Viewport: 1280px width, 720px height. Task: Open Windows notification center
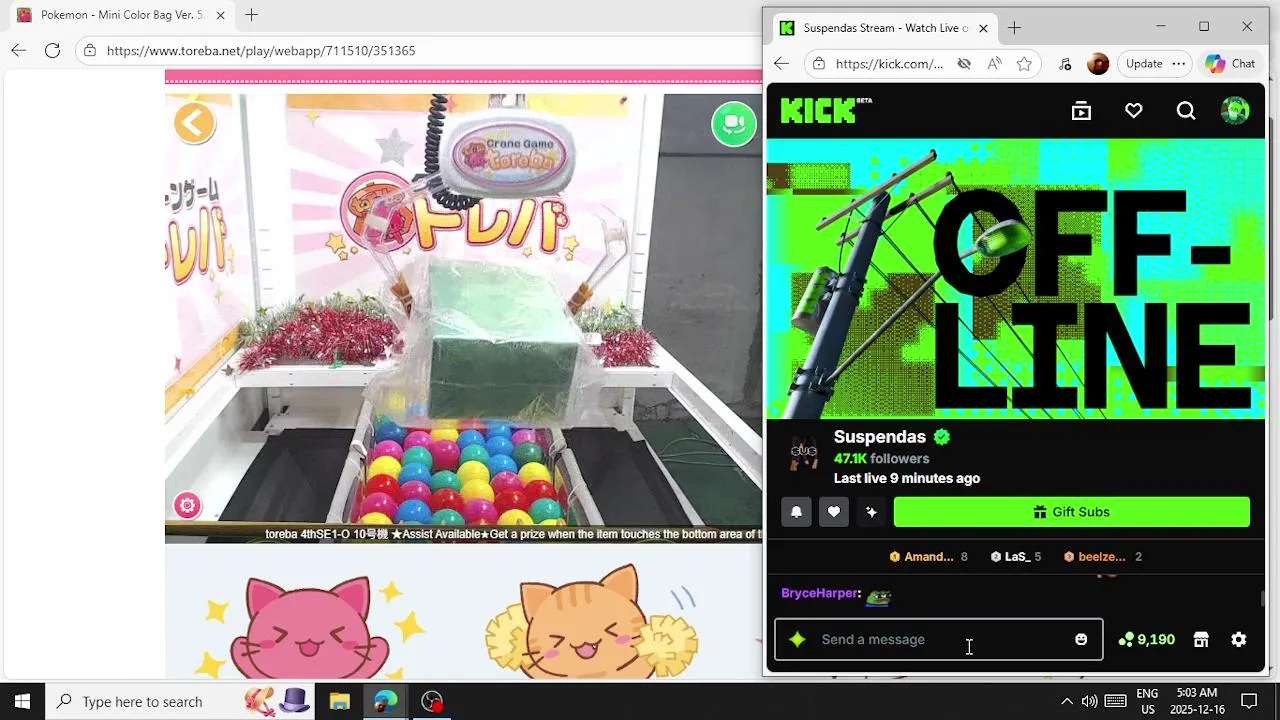click(1249, 701)
